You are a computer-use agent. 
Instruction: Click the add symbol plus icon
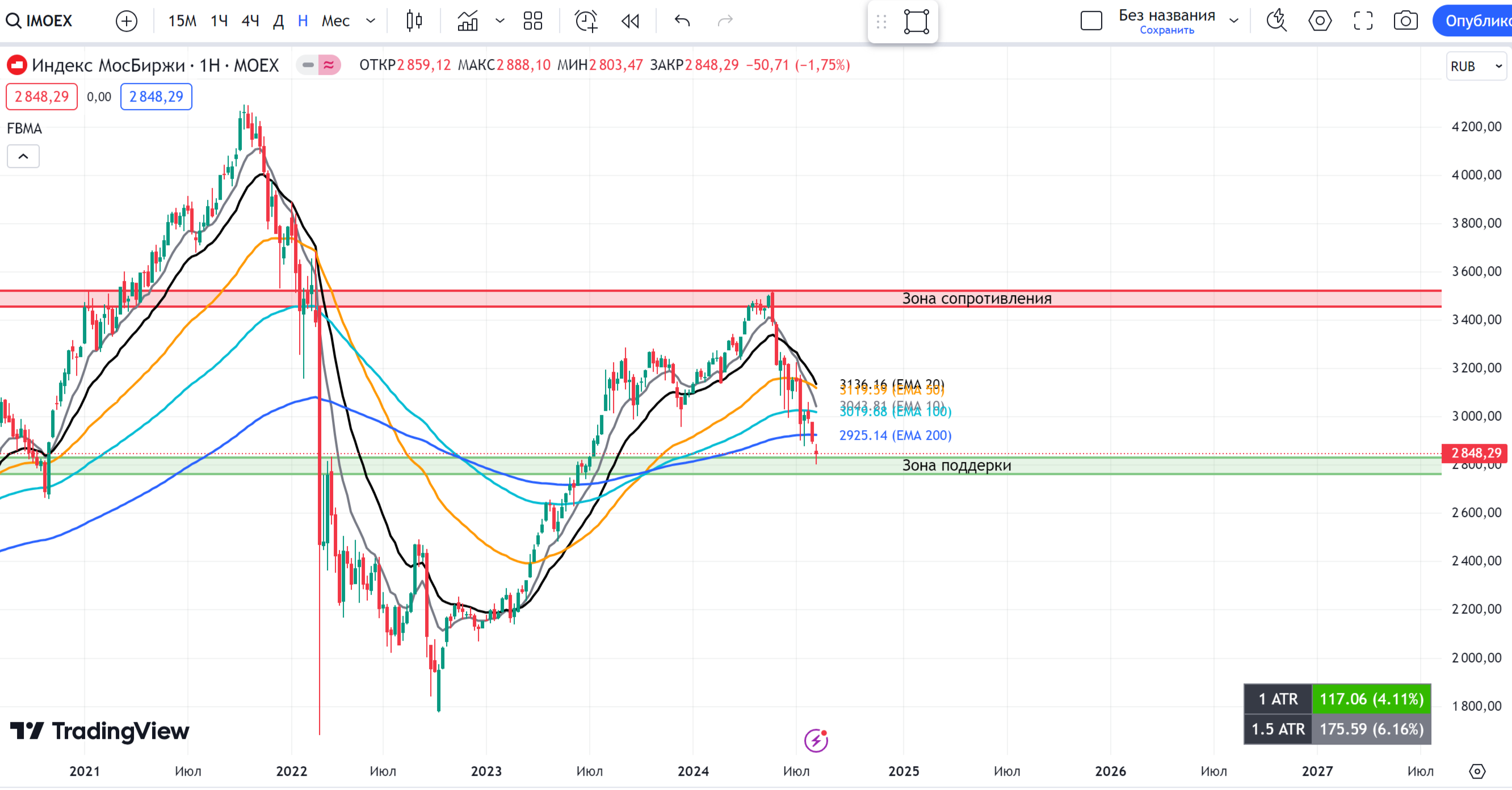click(126, 21)
